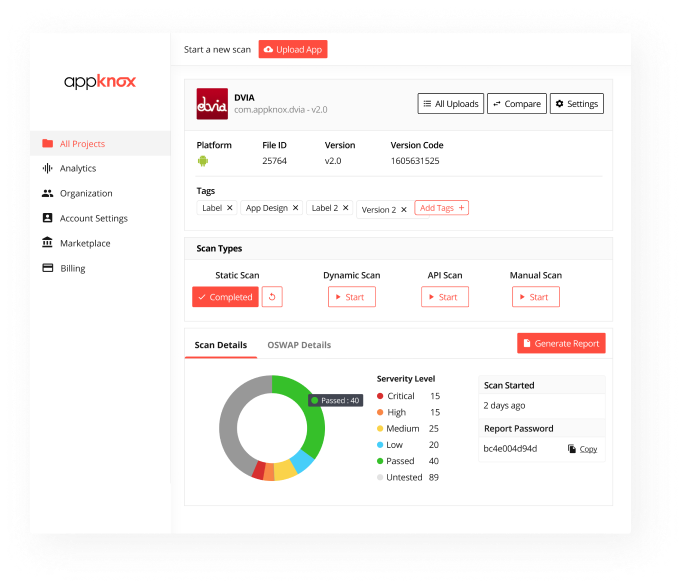This screenshot has width=681, height=584.
Task: Click the appknox logo
Action: point(100,81)
